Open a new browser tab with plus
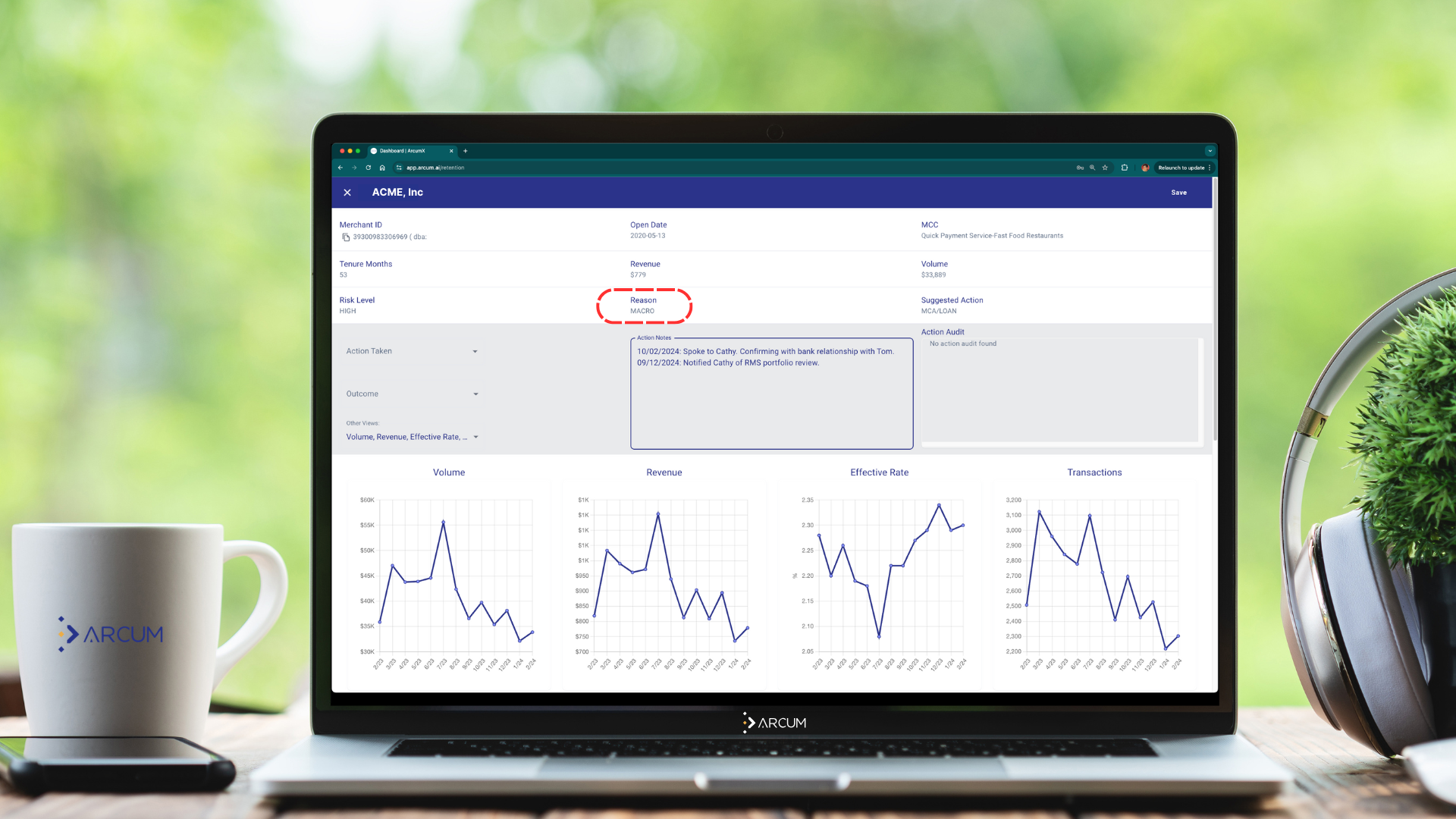Image resolution: width=1456 pixels, height=819 pixels. 466,151
